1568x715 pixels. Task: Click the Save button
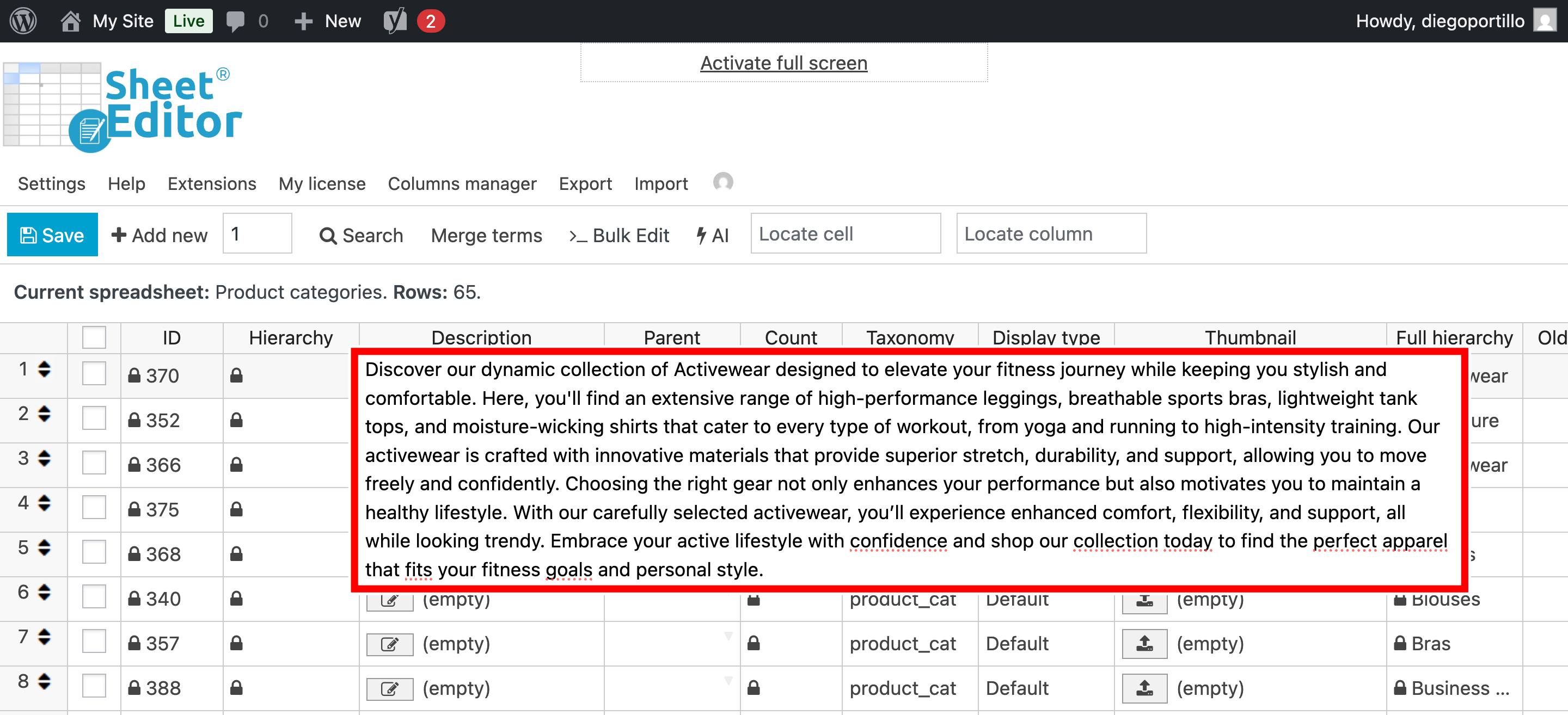[52, 235]
